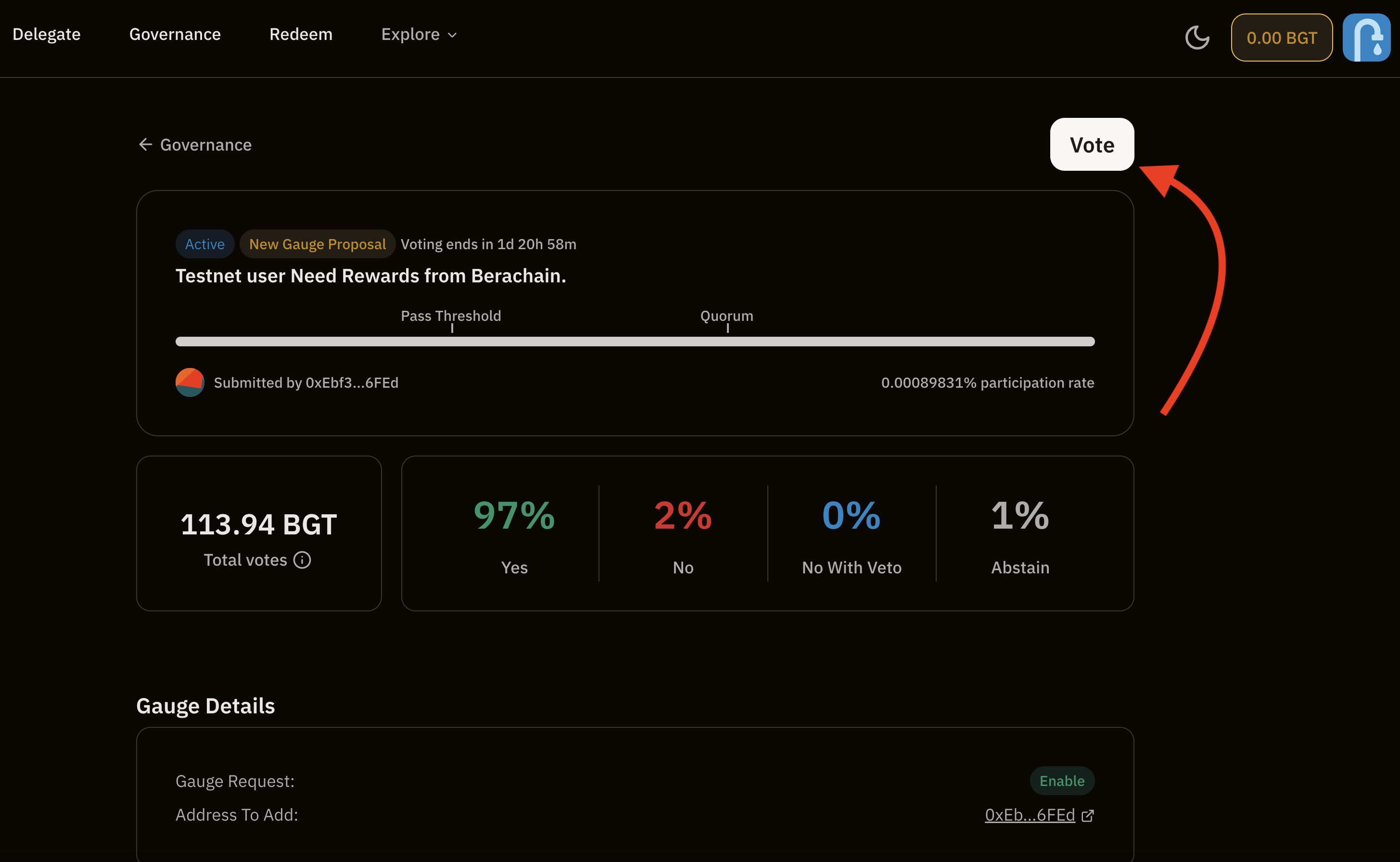Click the New Gauge Proposal tag

pos(318,244)
